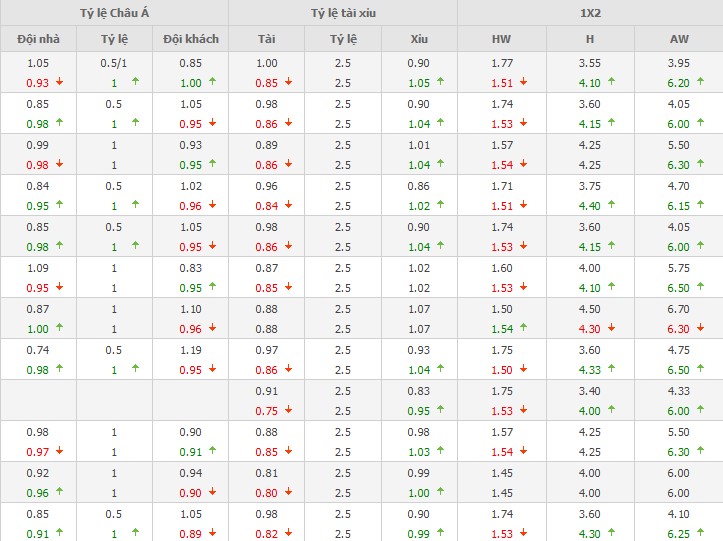Click the HW column header
This screenshot has width=723, height=541.
(x=501, y=39)
